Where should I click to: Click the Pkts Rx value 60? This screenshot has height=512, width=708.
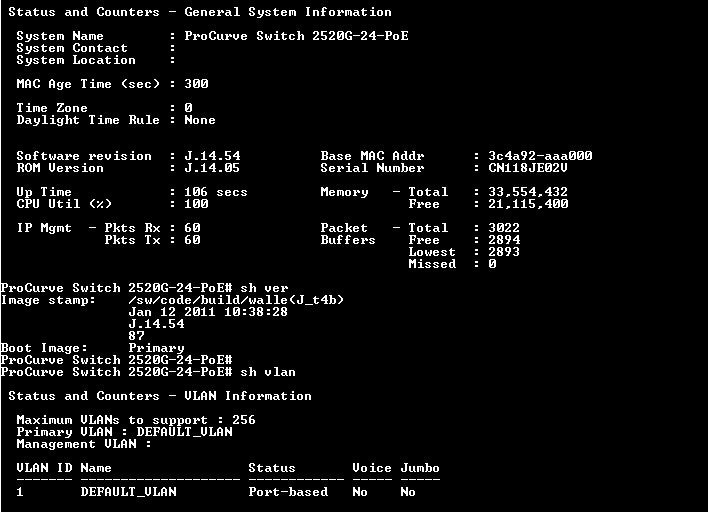pos(192,228)
